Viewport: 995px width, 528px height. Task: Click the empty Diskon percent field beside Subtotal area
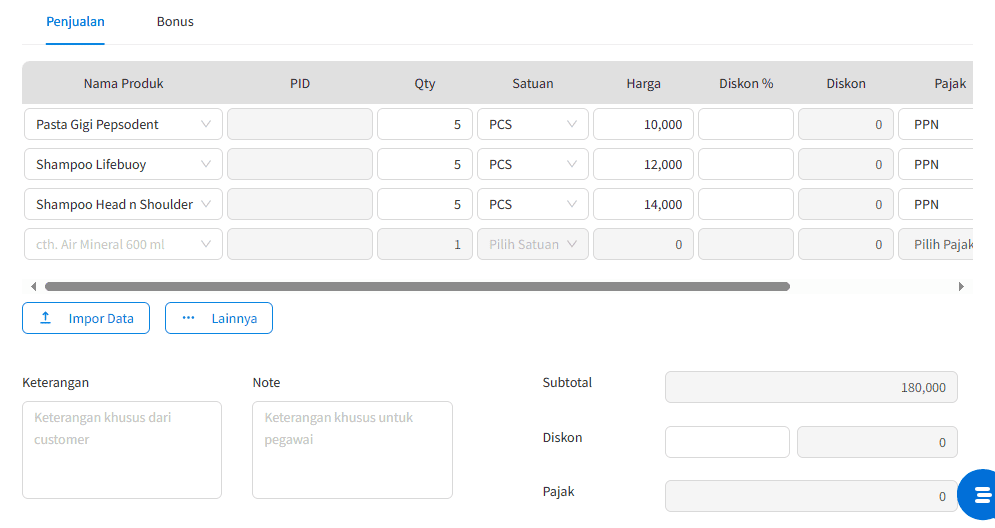coord(727,442)
